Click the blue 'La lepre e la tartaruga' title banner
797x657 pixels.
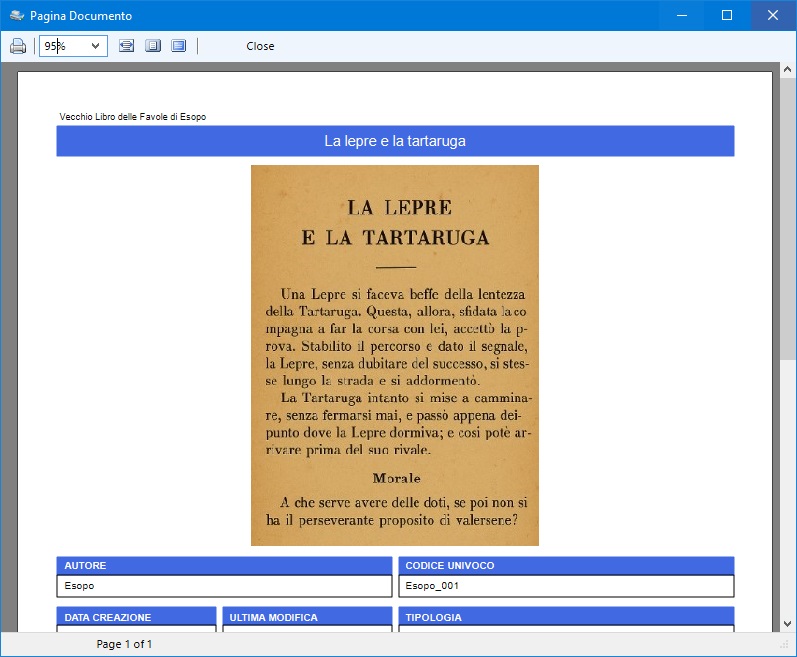pos(394,141)
